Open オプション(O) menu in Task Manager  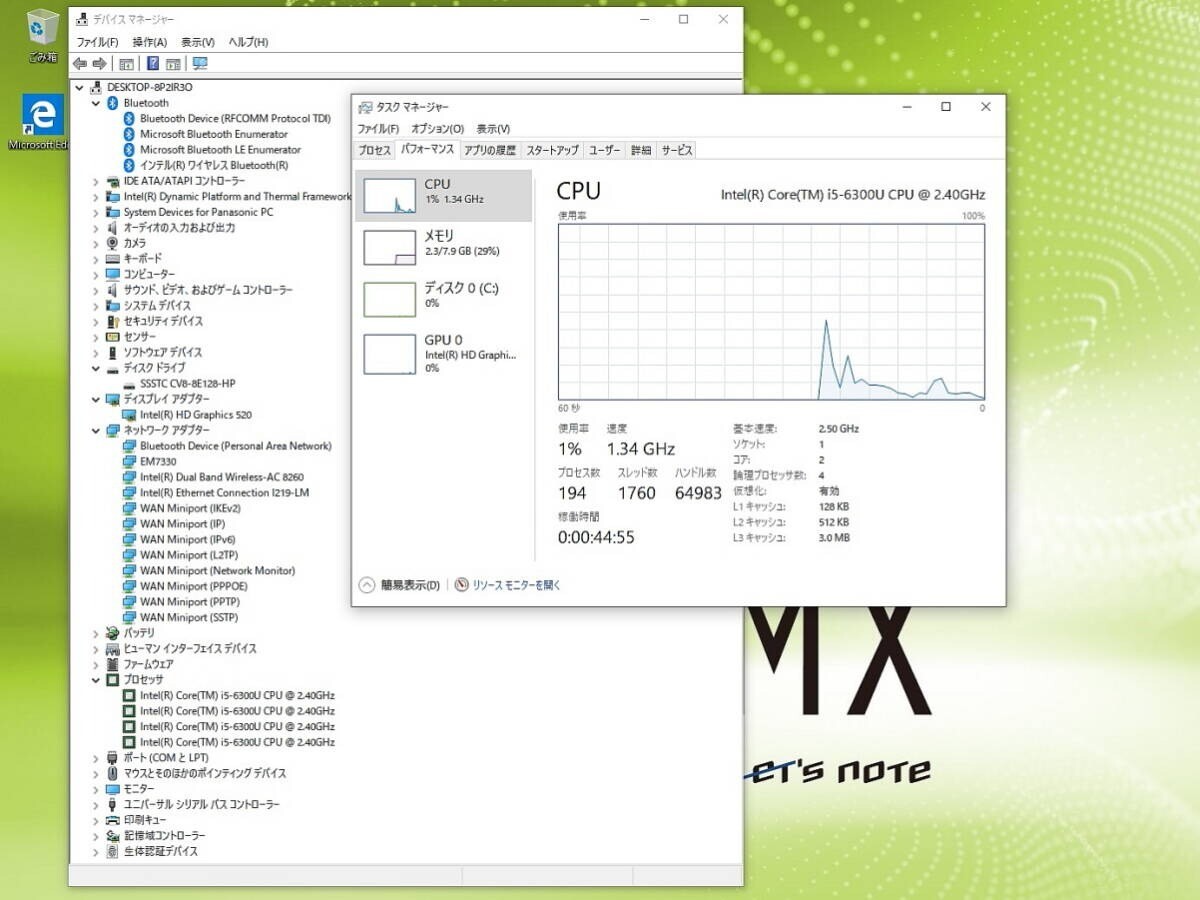pyautogui.click(x=438, y=129)
